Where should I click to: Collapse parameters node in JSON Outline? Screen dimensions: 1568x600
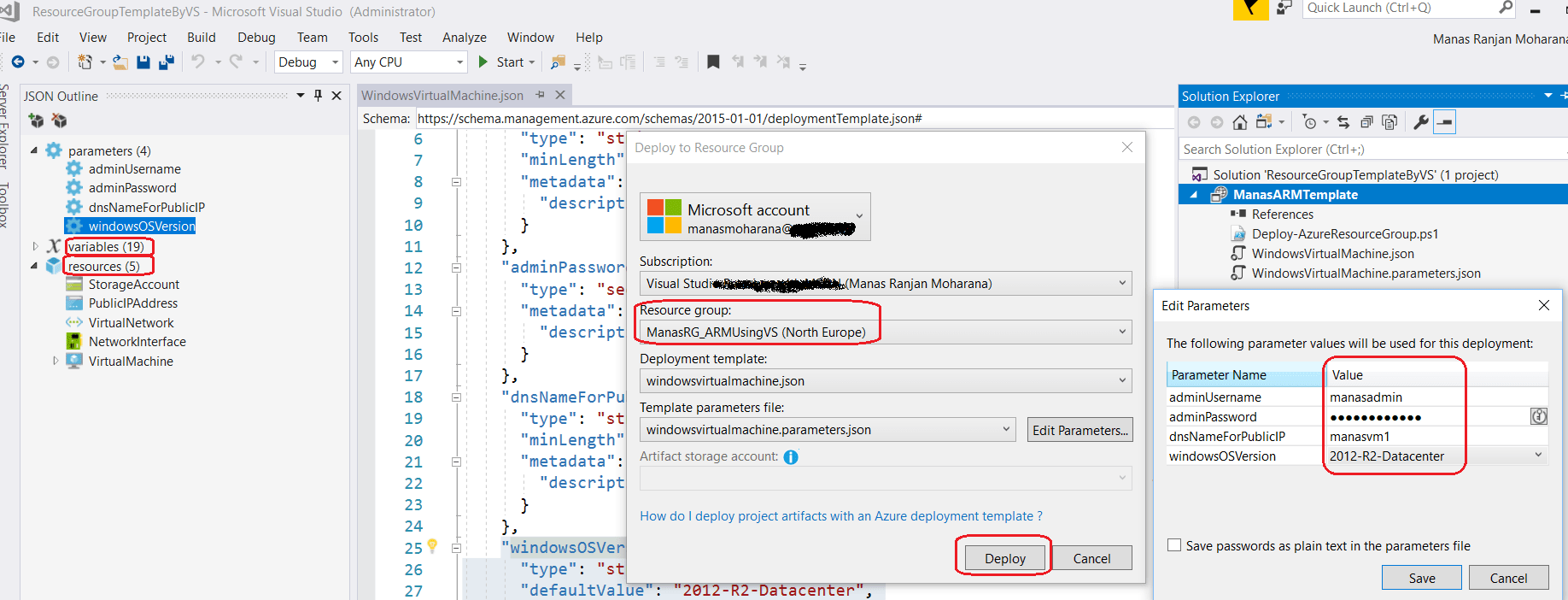(x=34, y=150)
